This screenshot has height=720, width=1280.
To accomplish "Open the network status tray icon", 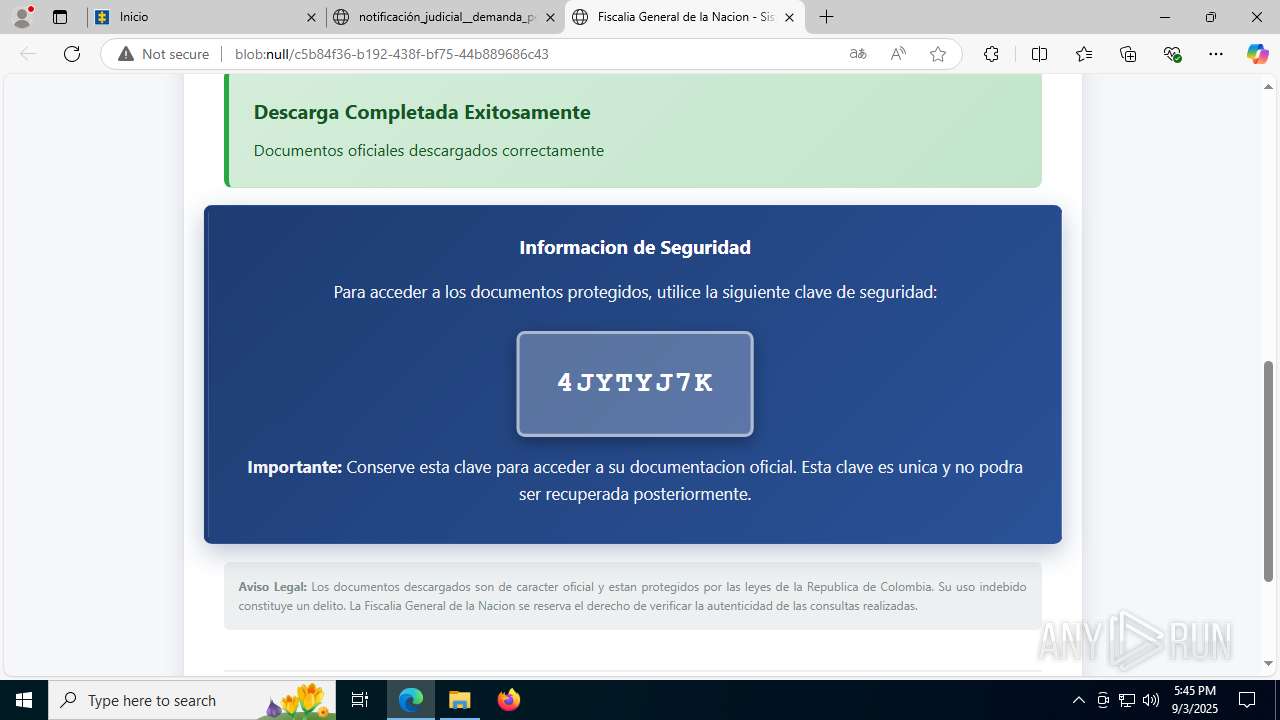I will 1127,700.
